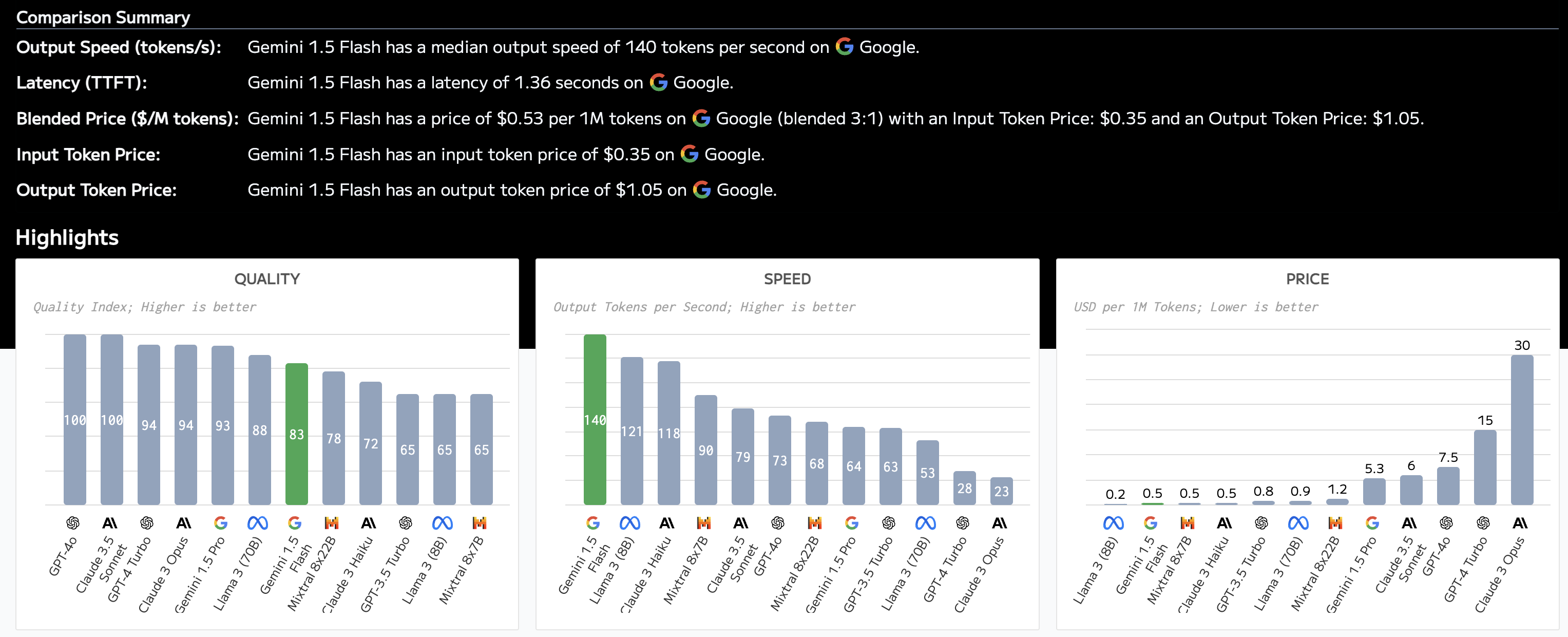This screenshot has width=1568, height=637.
Task: Click Anthropic logo under Claude 3 Opus in Speed chart
Action: pos(1000,523)
